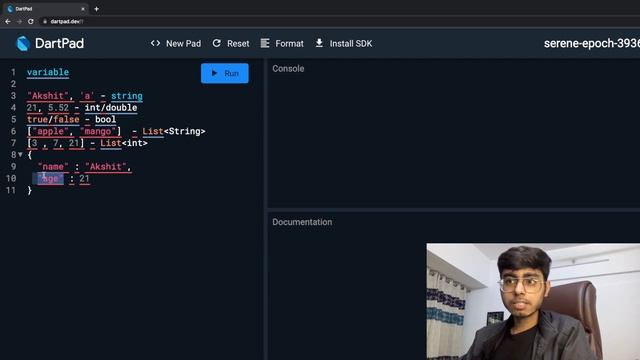
Task: Click the Install SDK download icon
Action: click(319, 43)
